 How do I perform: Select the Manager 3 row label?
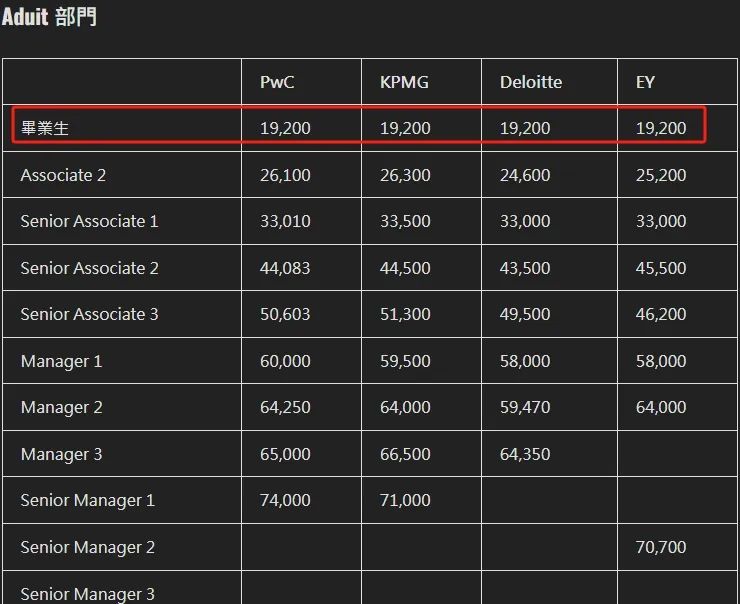(61, 454)
